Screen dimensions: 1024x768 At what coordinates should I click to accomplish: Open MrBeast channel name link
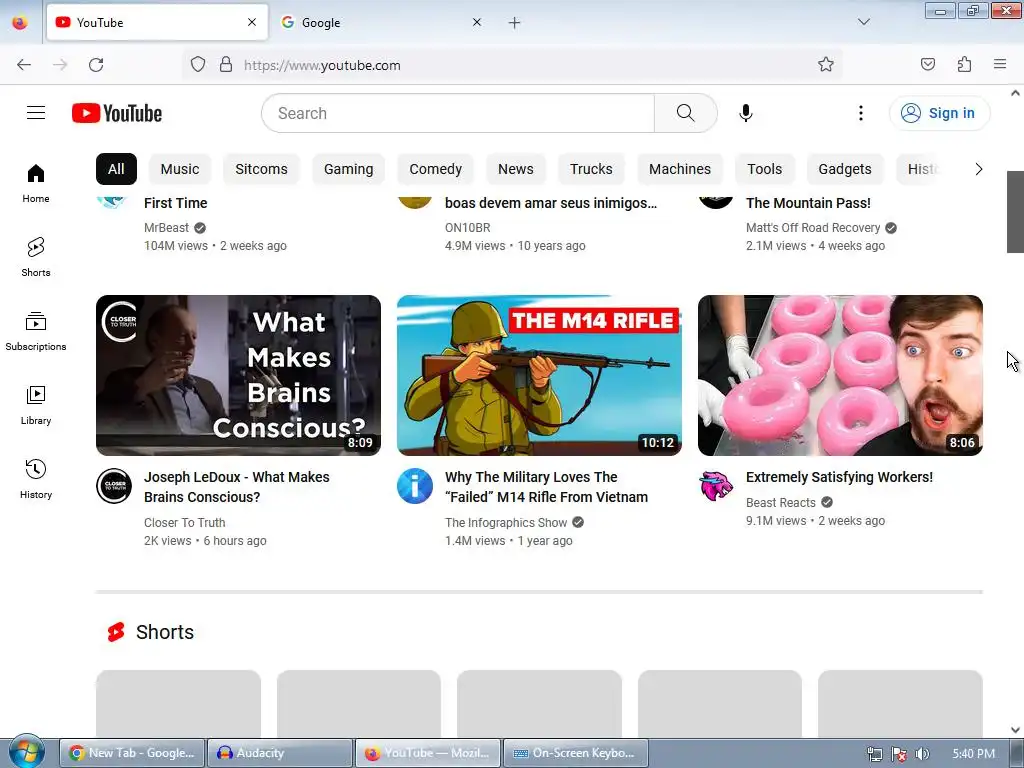[x=167, y=228]
